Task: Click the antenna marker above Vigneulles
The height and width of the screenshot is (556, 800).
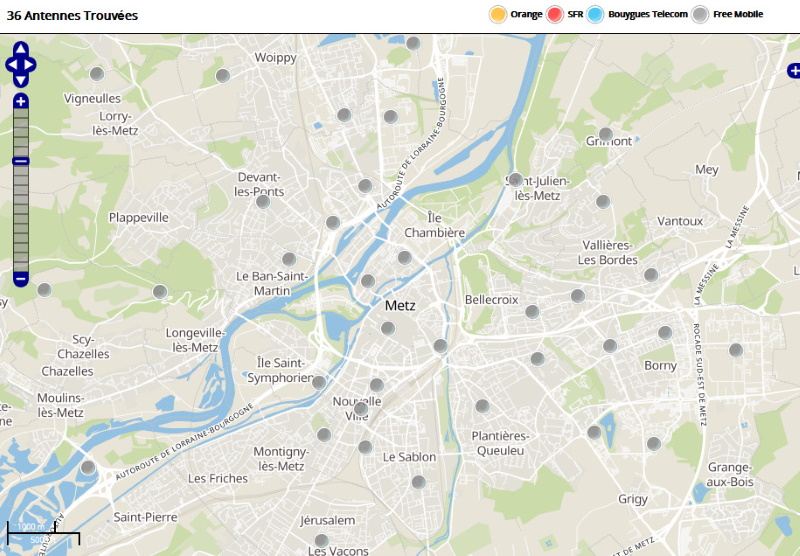Action: 97,74
